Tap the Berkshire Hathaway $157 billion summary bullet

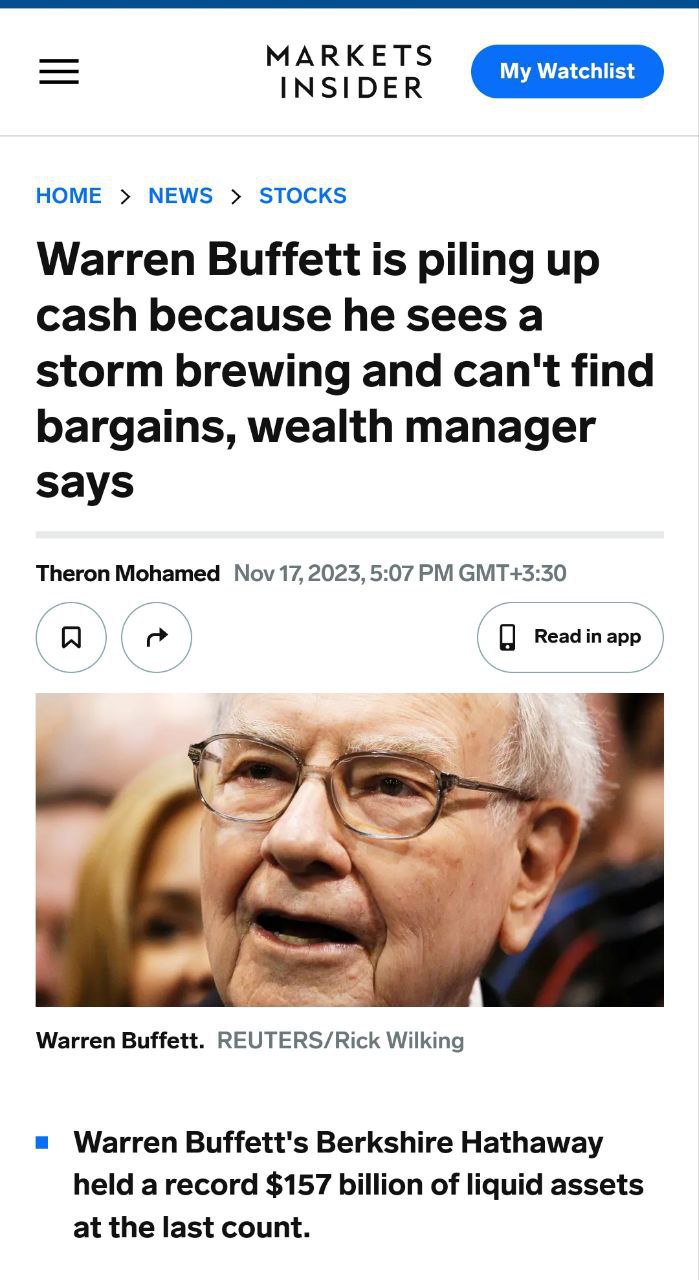pyautogui.click(x=358, y=1185)
